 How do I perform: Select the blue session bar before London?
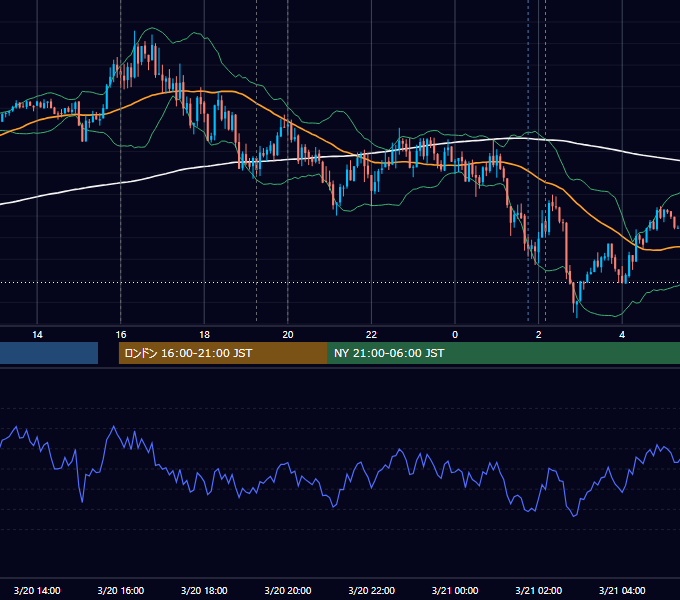coord(49,353)
